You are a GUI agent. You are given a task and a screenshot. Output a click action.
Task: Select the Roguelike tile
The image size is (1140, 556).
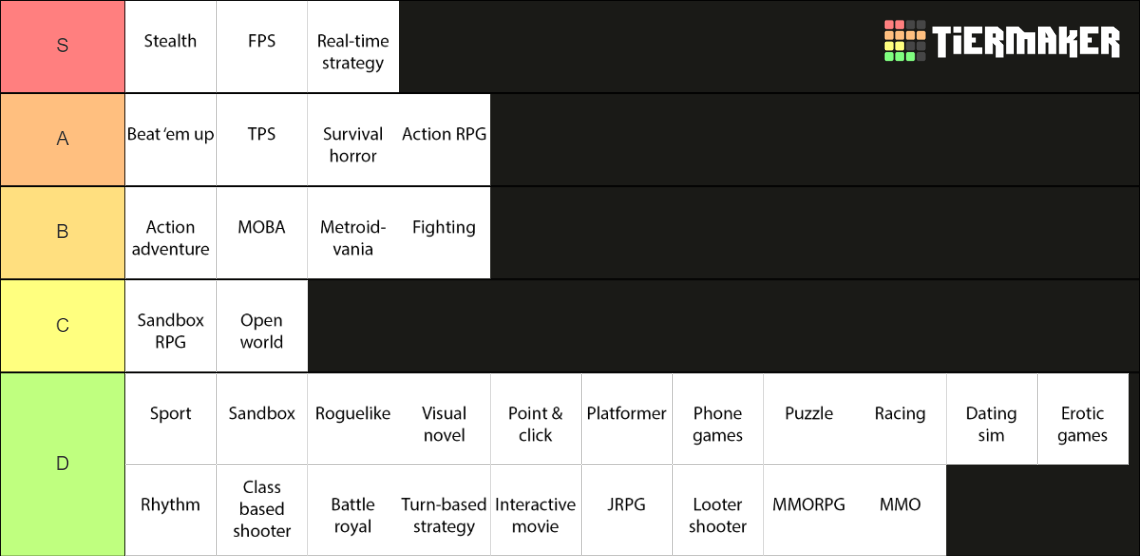pos(353,418)
